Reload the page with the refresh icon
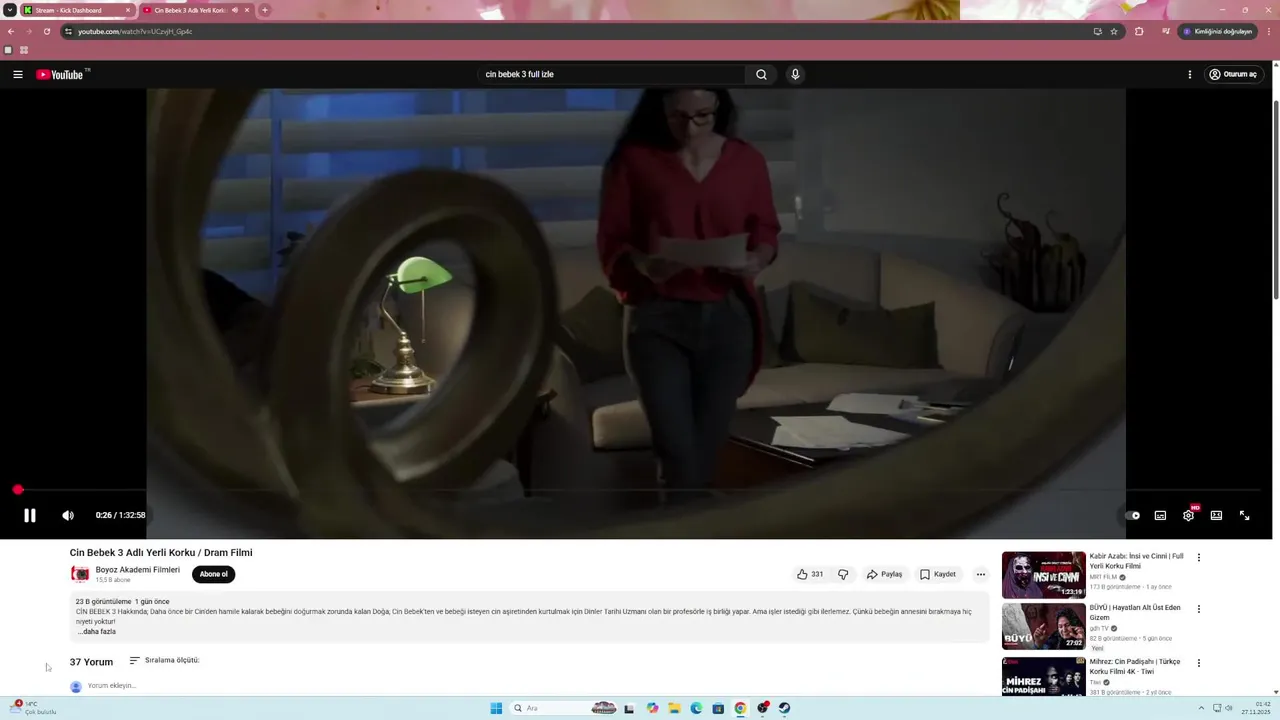 click(x=46, y=31)
